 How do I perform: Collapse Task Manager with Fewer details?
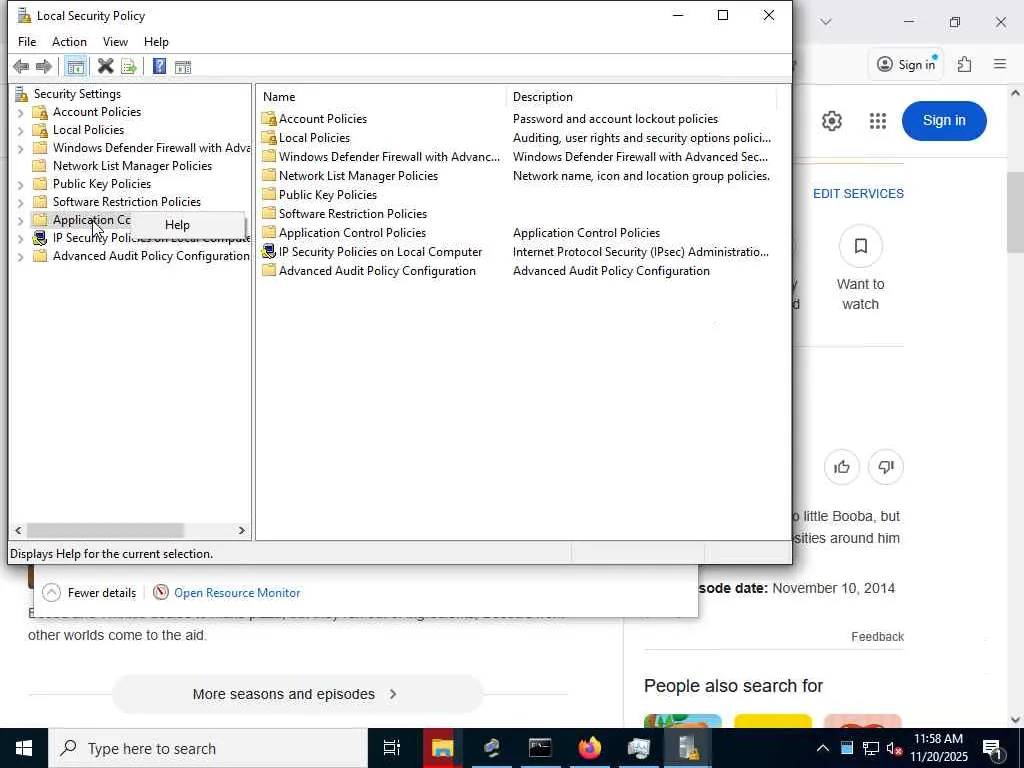coord(89,592)
